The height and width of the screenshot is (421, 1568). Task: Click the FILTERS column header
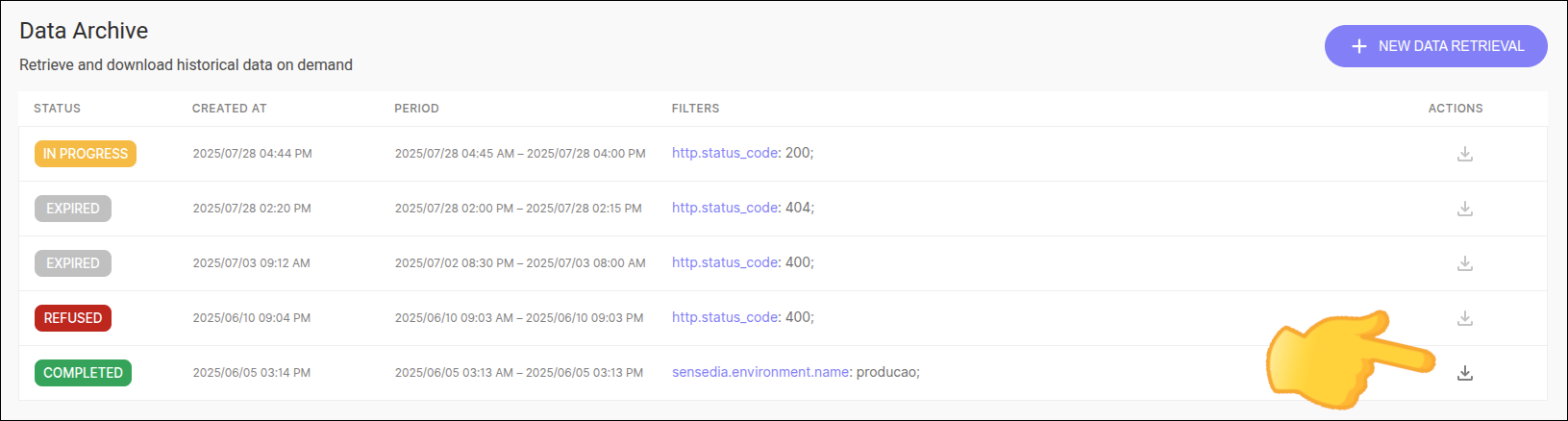point(695,109)
